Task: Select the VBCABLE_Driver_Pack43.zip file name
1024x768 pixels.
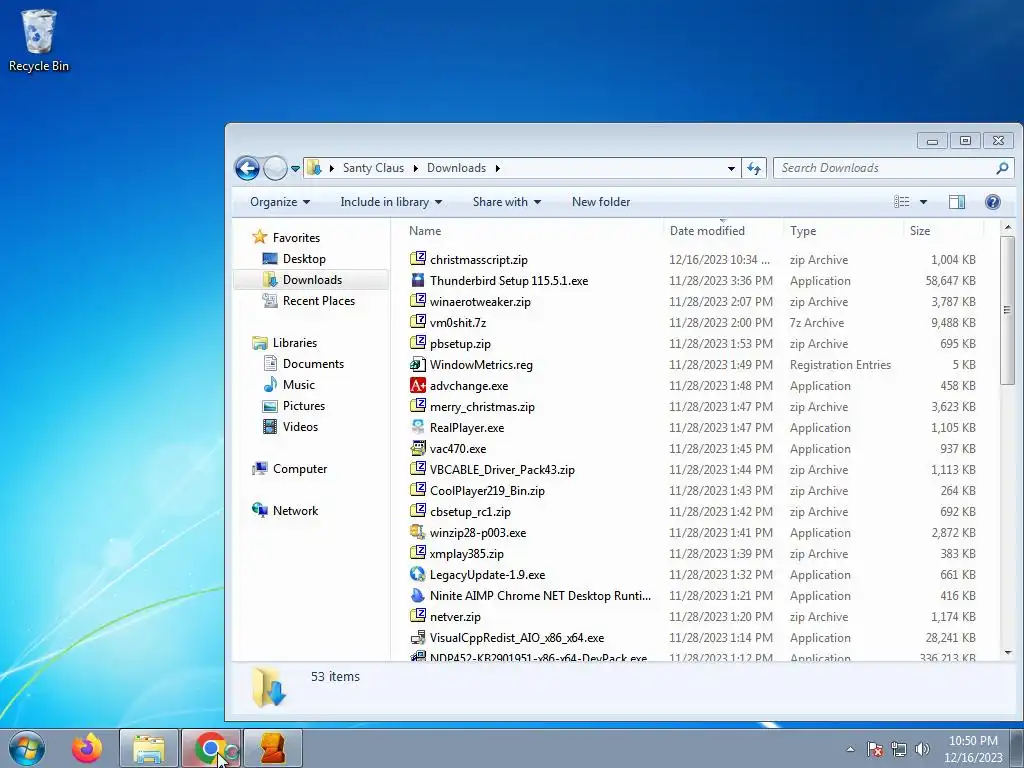Action: 502,470
